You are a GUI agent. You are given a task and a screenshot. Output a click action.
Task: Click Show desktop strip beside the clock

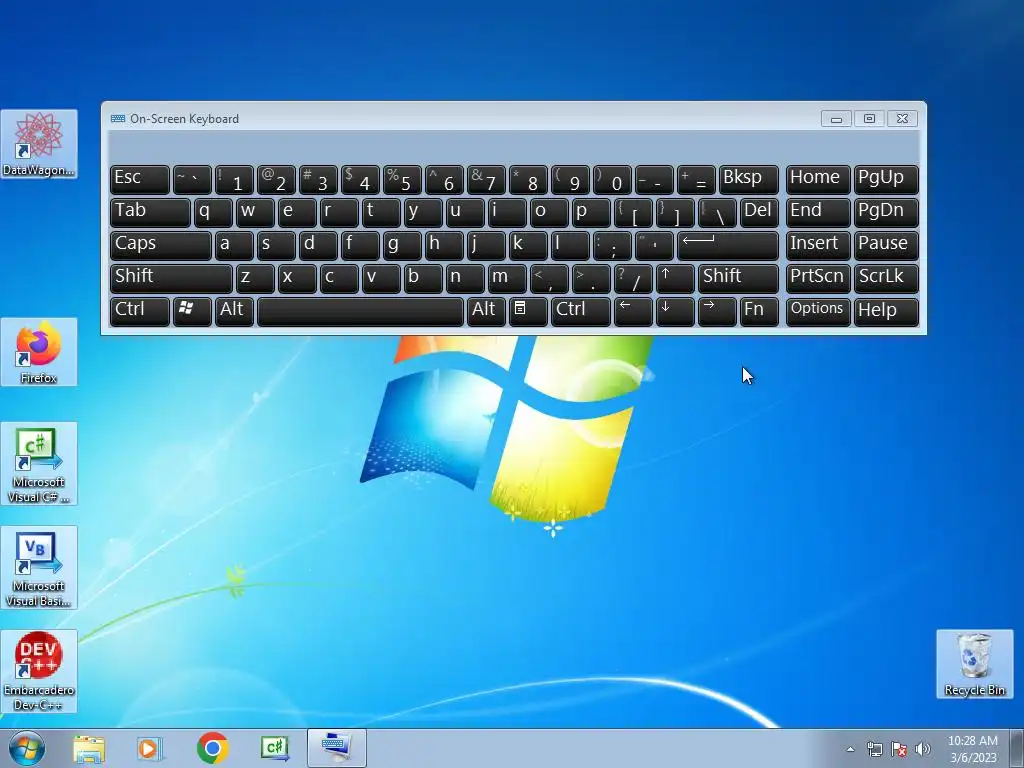[x=1018, y=749]
